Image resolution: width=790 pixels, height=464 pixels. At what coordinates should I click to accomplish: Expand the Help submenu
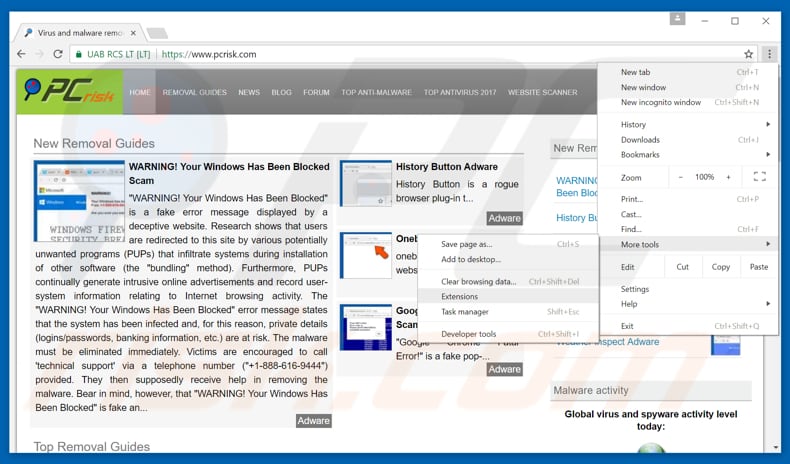[x=688, y=304]
